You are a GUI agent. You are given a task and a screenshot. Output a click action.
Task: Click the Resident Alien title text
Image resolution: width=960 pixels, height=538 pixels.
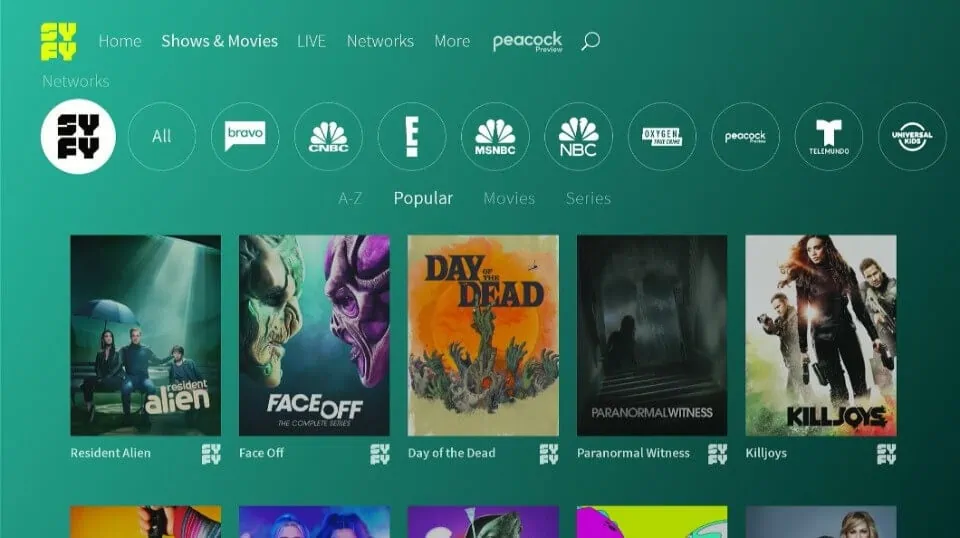tap(110, 453)
